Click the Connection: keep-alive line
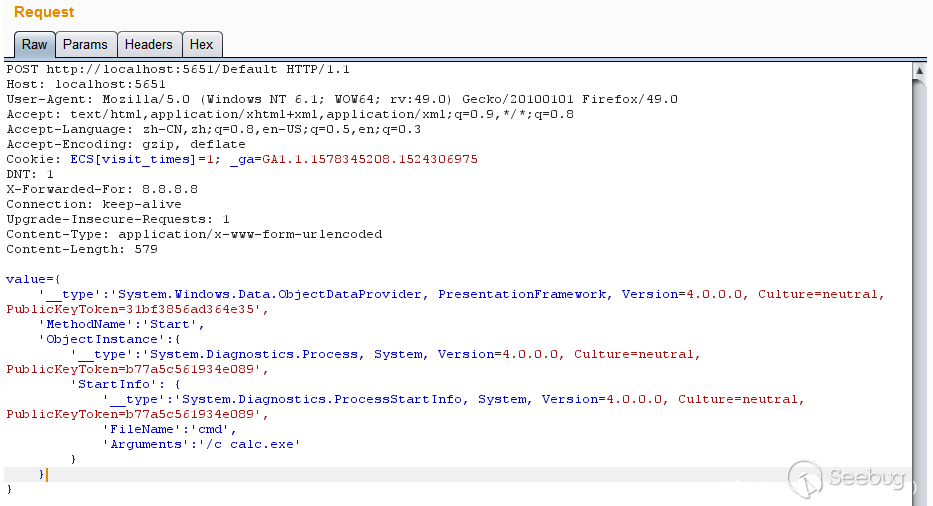Viewport: 933px width, 506px height. 93,204
